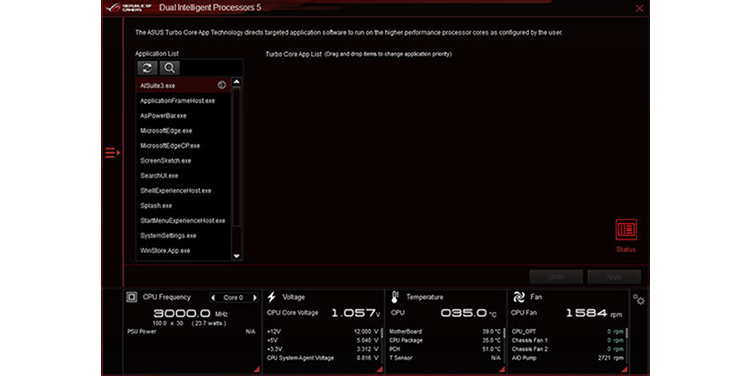The width and height of the screenshot is (750, 376).
Task: Select SystemSettings.exe
Action: (x=184, y=236)
